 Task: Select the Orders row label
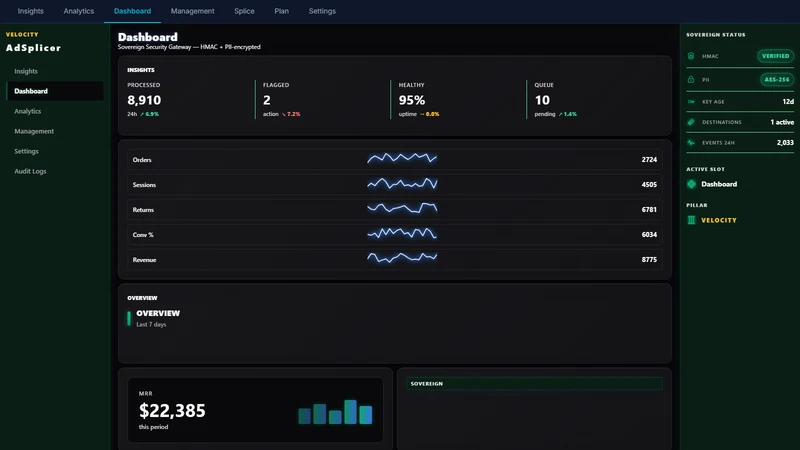[x=142, y=160]
